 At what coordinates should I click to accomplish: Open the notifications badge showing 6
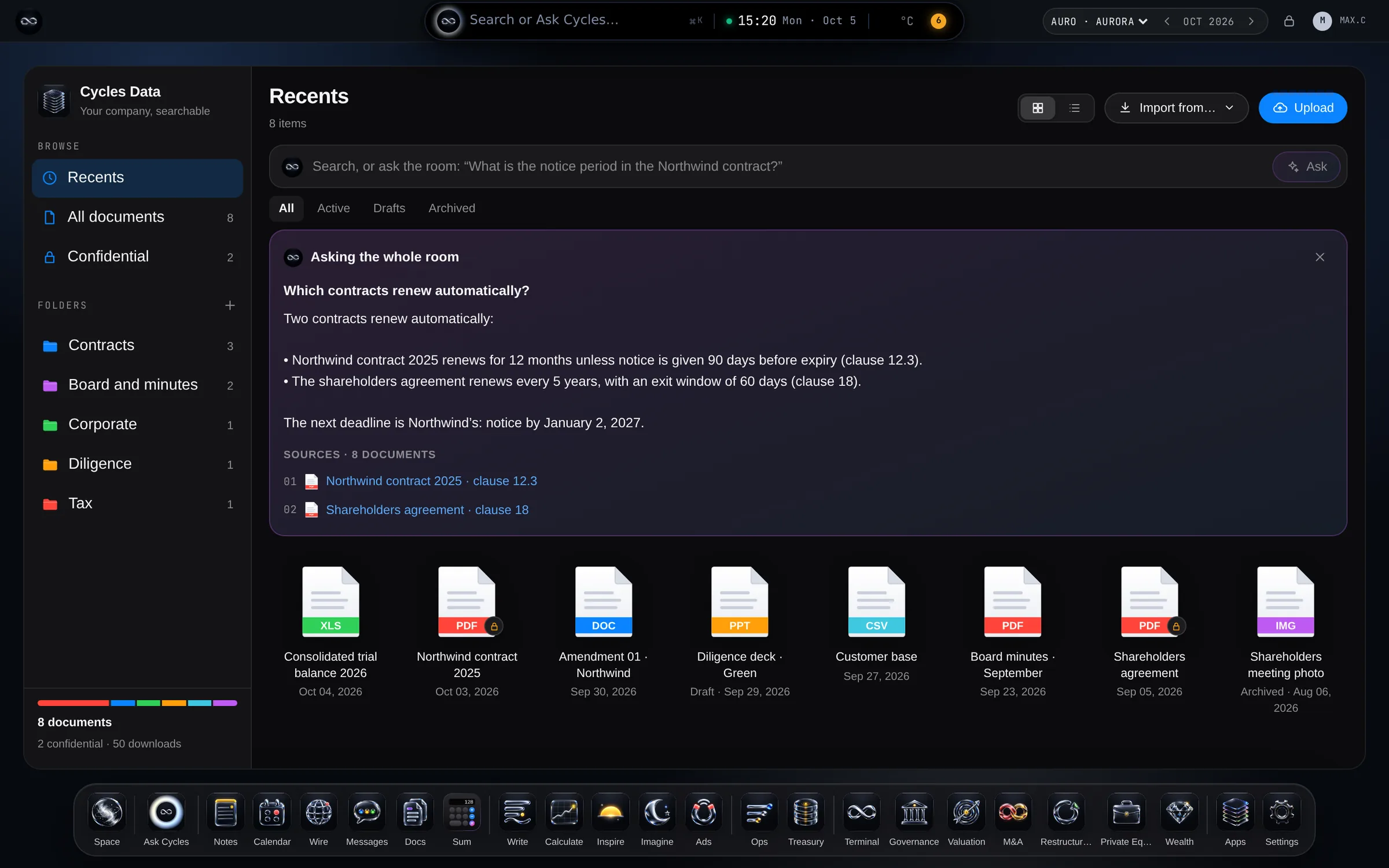(938, 21)
